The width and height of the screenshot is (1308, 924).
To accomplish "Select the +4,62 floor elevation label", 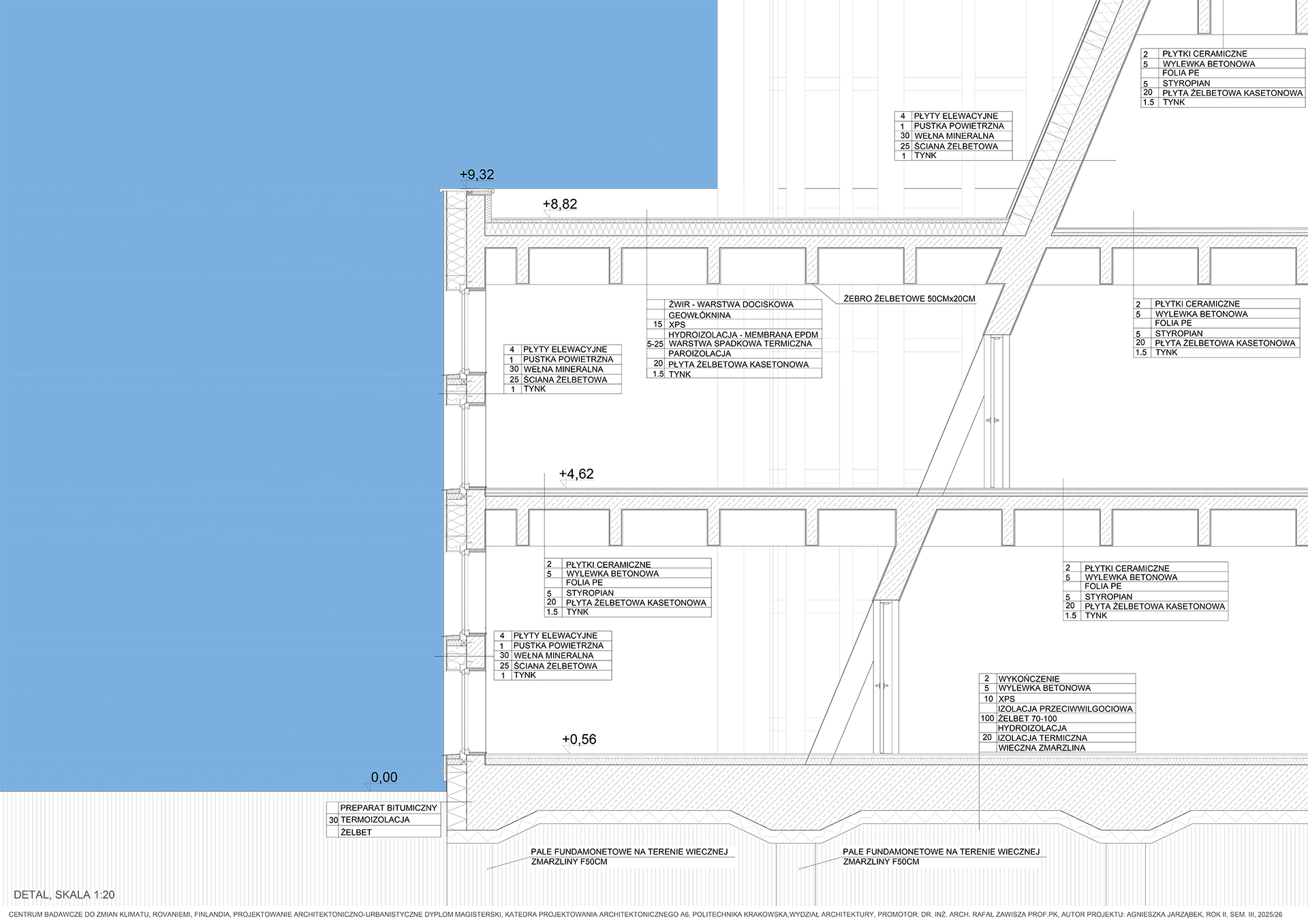I will [x=576, y=474].
